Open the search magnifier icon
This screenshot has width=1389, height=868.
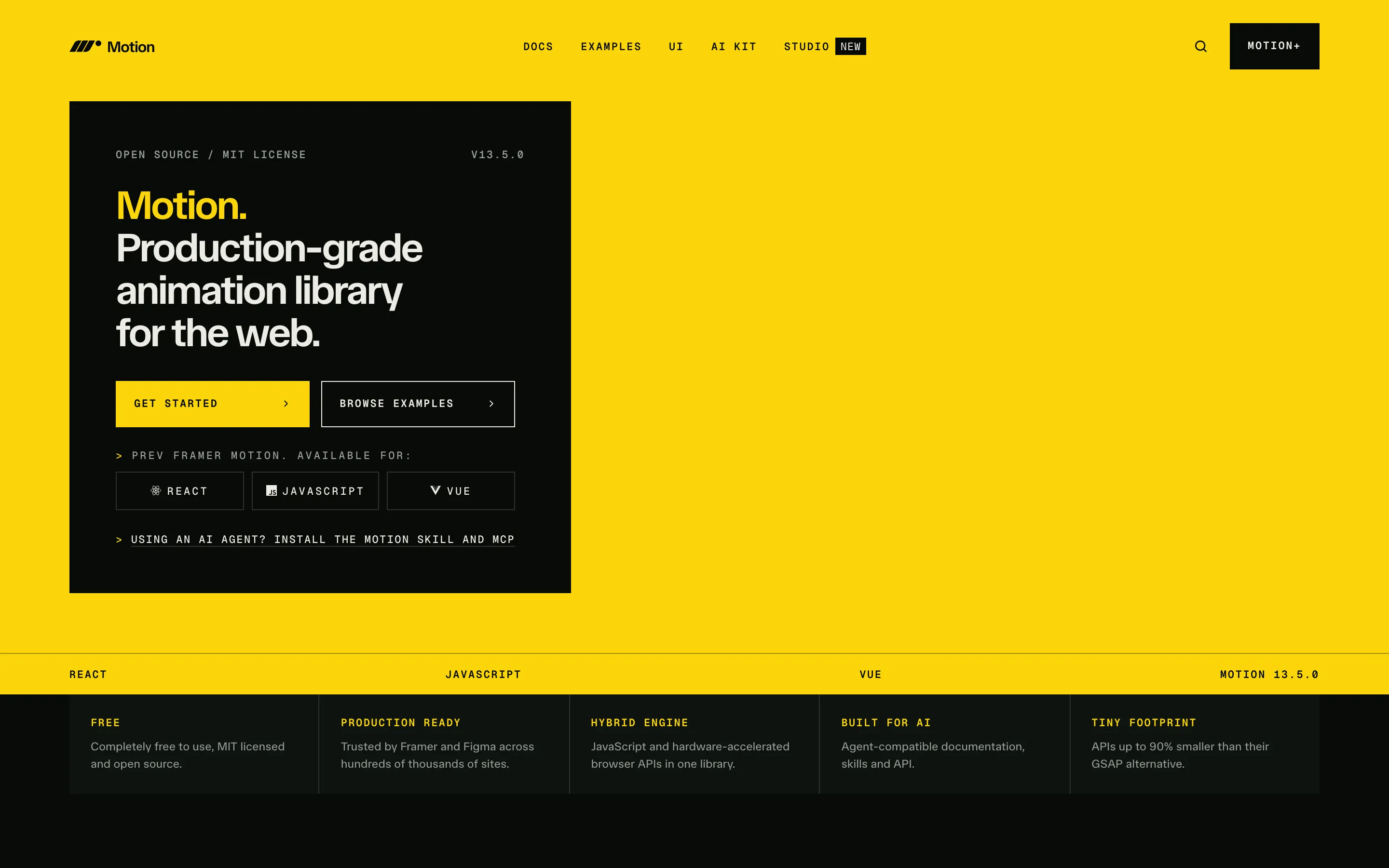click(1200, 46)
